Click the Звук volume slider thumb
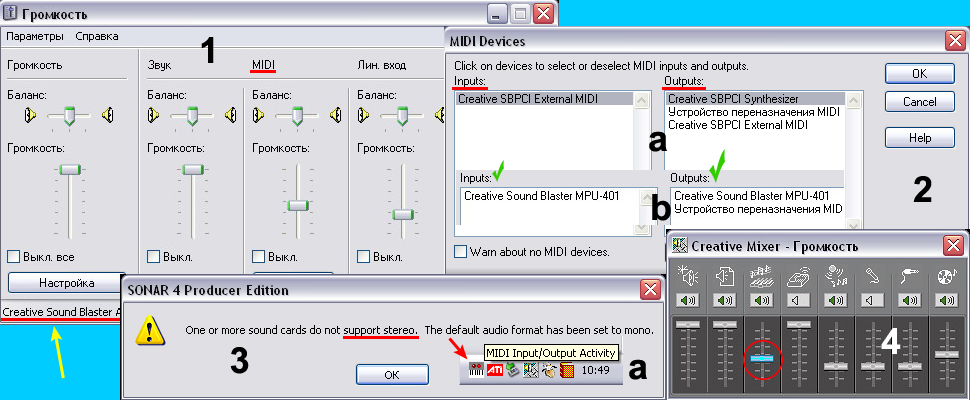 [x=193, y=169]
